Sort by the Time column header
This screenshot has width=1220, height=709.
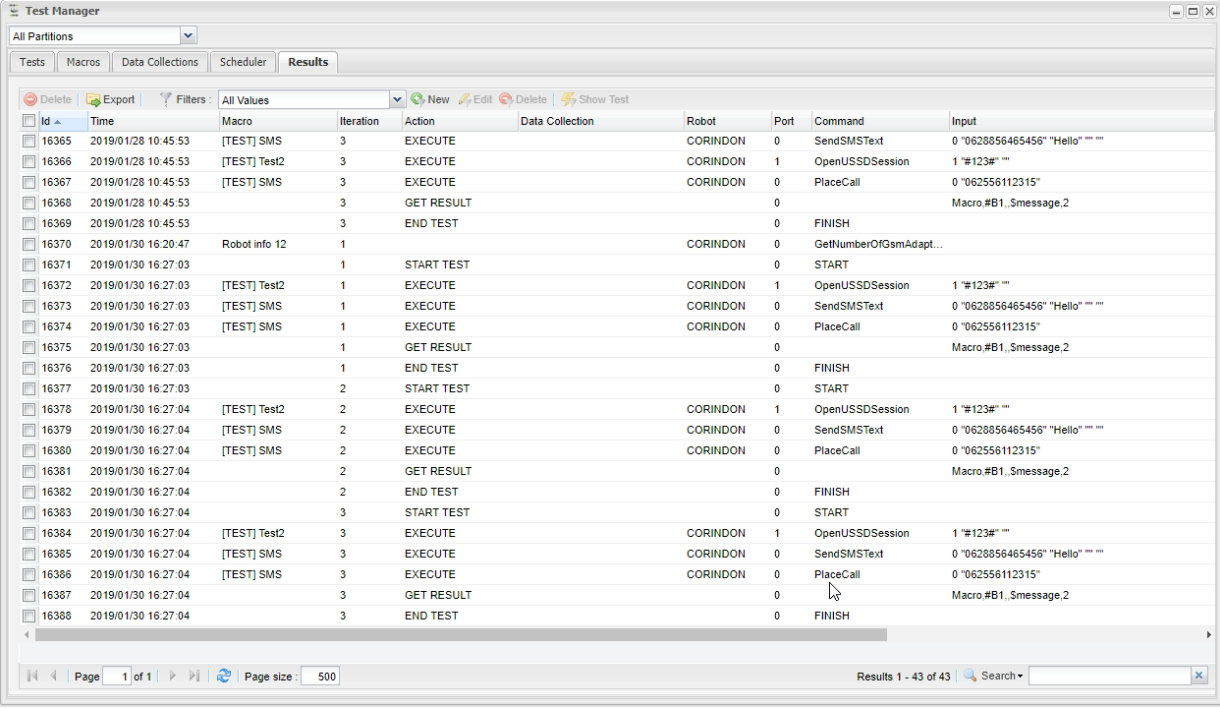click(151, 121)
